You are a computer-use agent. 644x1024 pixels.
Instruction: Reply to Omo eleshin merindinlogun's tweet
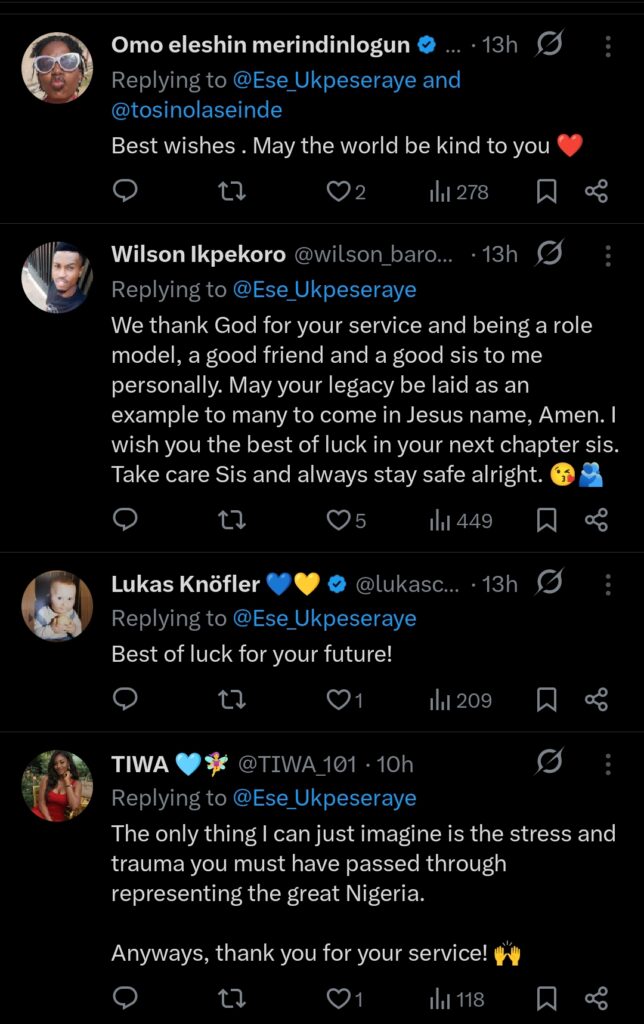click(x=125, y=191)
